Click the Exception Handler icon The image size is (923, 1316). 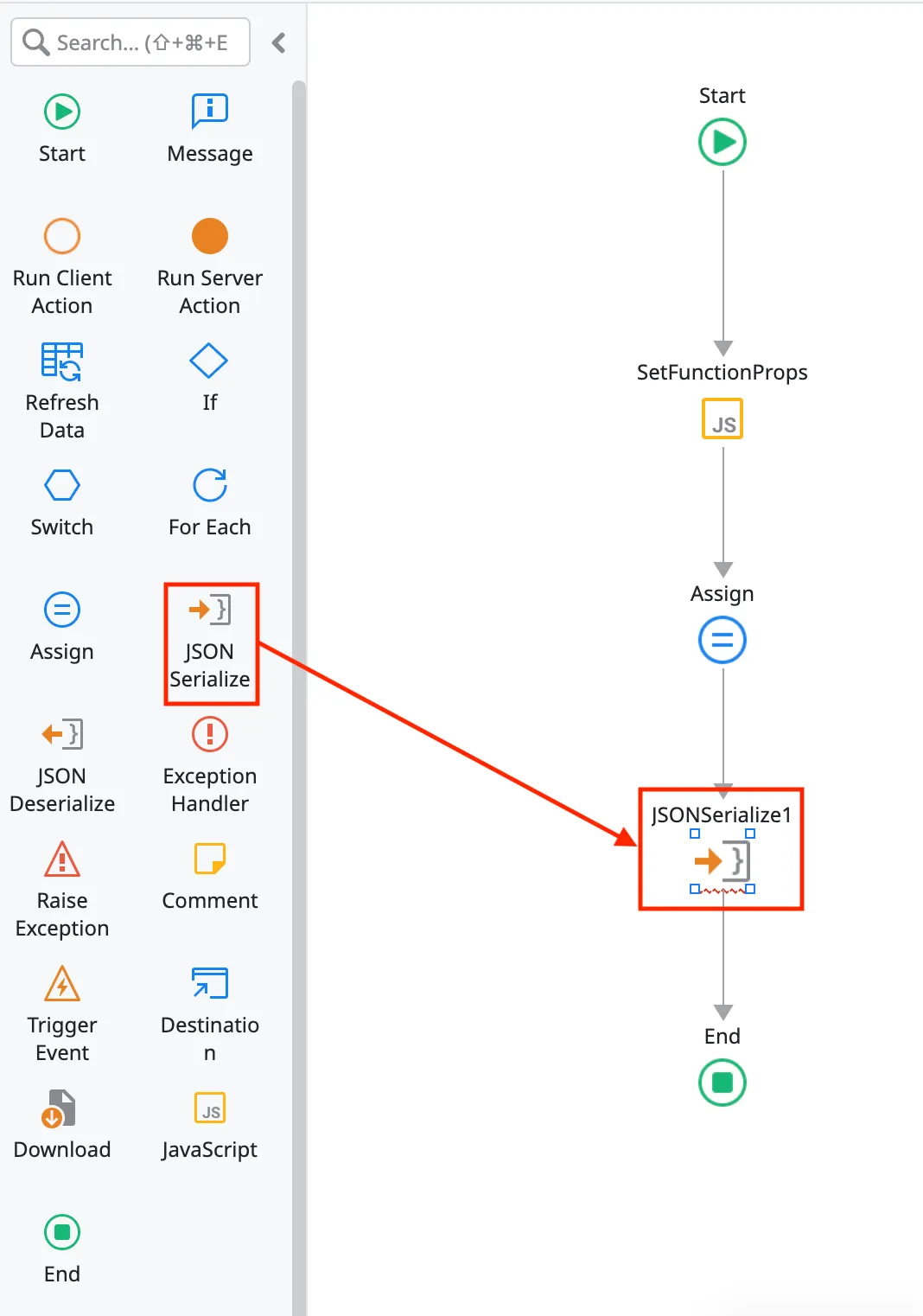click(x=208, y=734)
